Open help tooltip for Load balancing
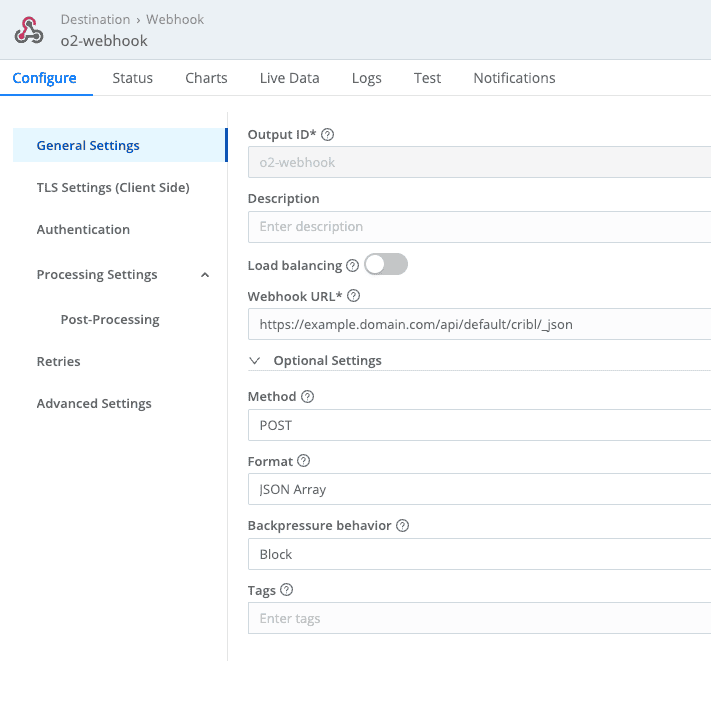The height and width of the screenshot is (726, 711). [352, 265]
